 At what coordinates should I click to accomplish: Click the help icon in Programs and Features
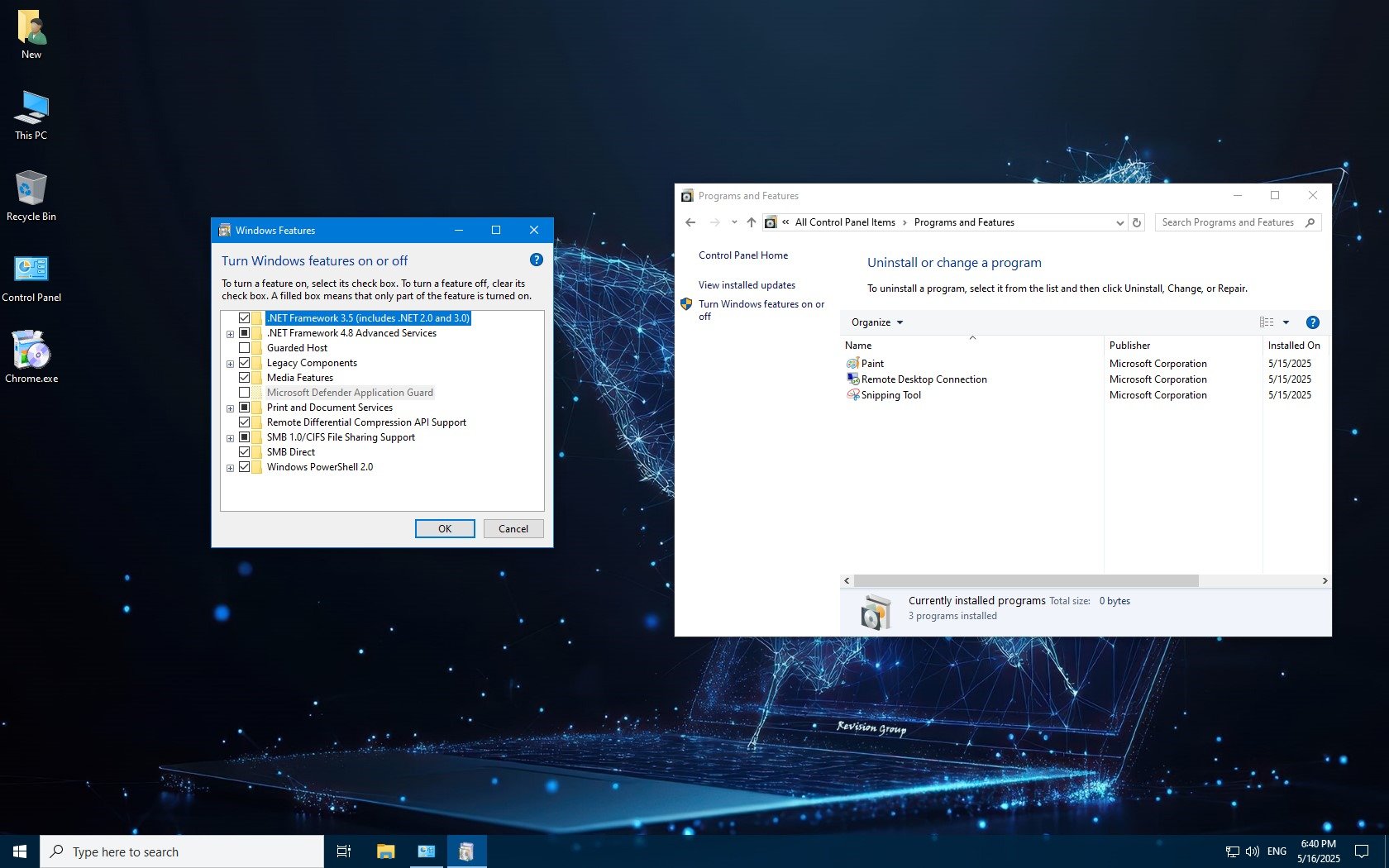[x=1312, y=322]
